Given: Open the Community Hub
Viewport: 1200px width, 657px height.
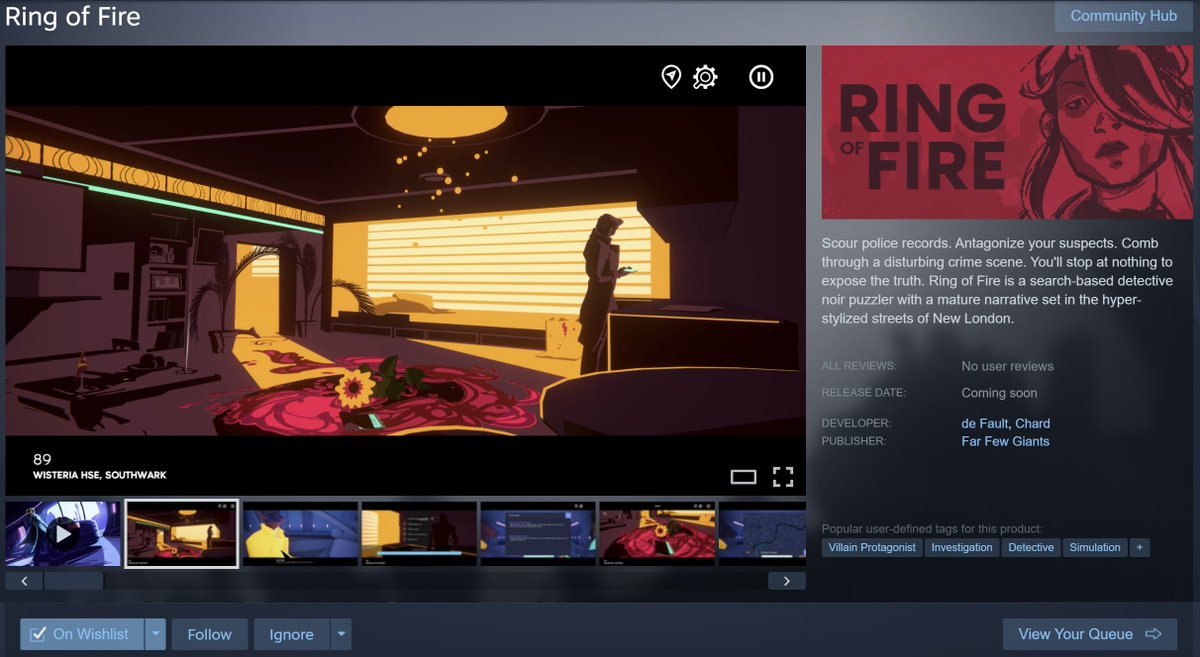Looking at the screenshot, I should (1123, 16).
